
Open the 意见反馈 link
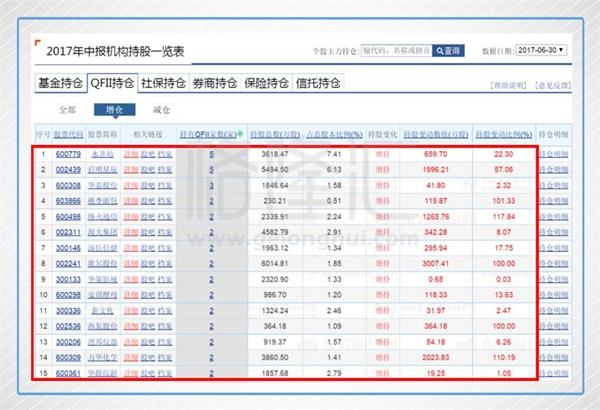coord(553,85)
